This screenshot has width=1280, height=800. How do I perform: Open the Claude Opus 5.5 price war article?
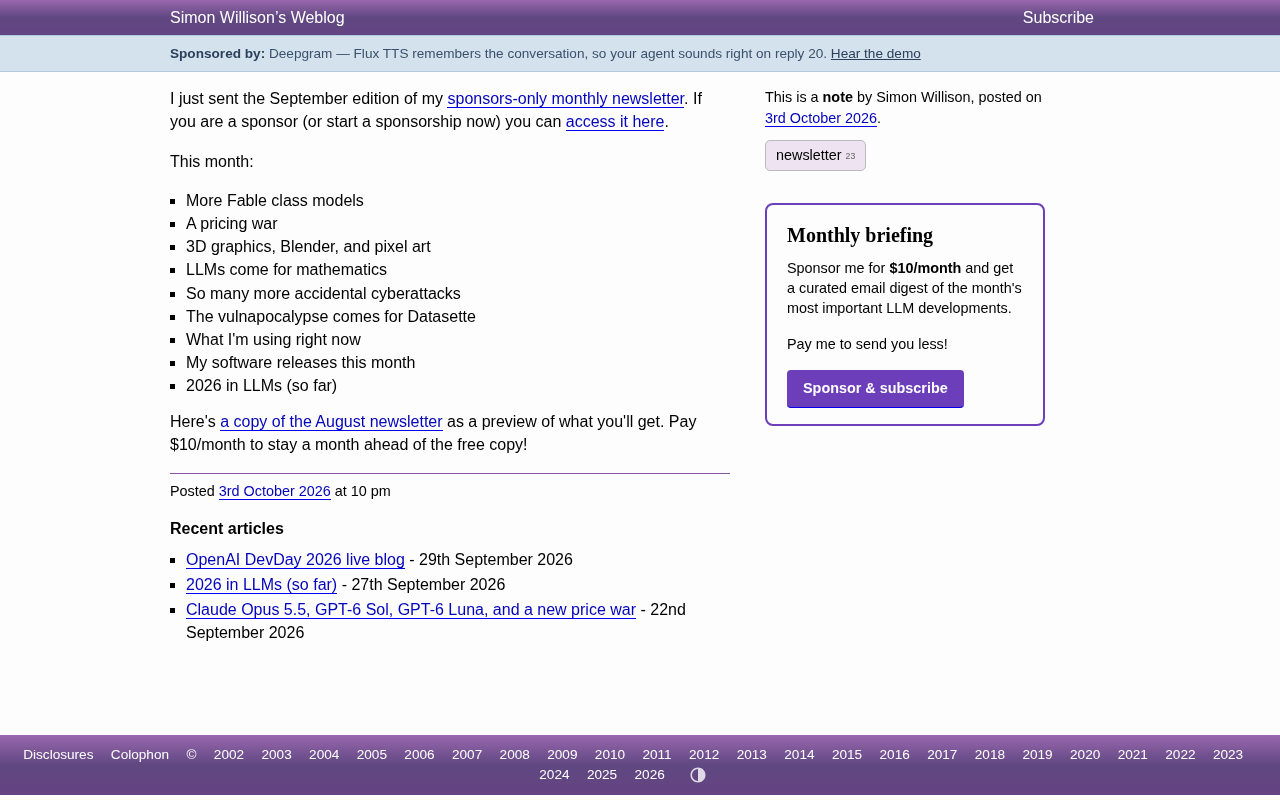tap(411, 610)
